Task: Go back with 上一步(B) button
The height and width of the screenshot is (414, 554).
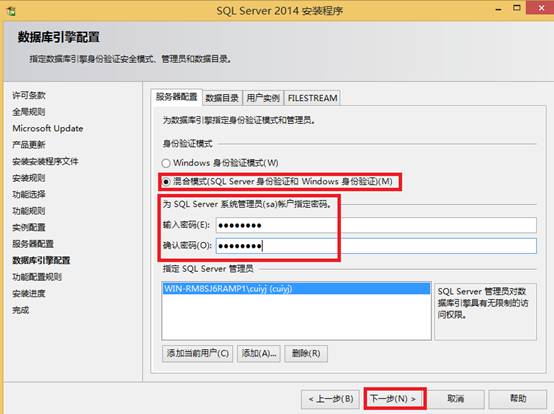Action: [330, 399]
